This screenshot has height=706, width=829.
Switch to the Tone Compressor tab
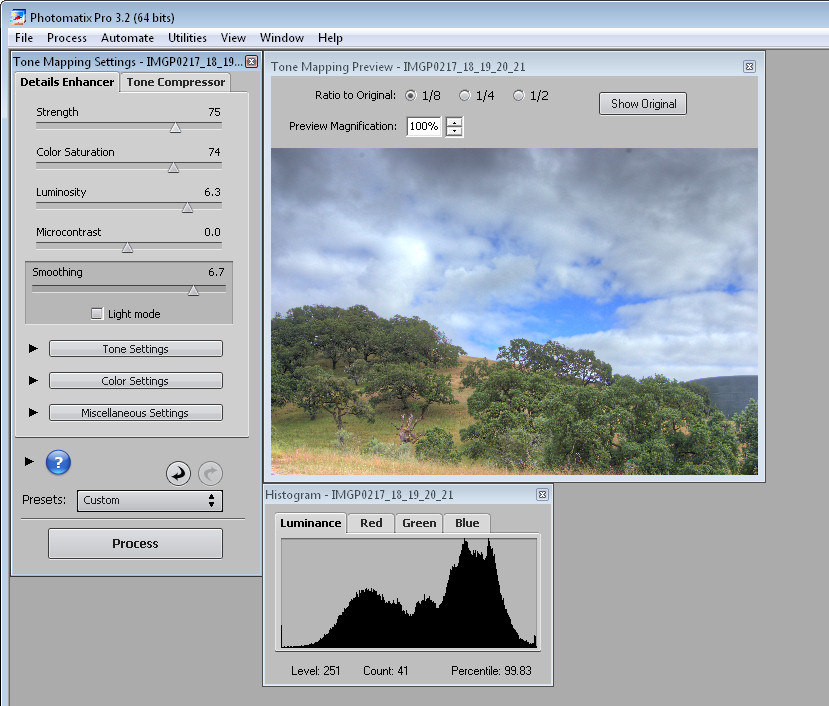point(176,82)
